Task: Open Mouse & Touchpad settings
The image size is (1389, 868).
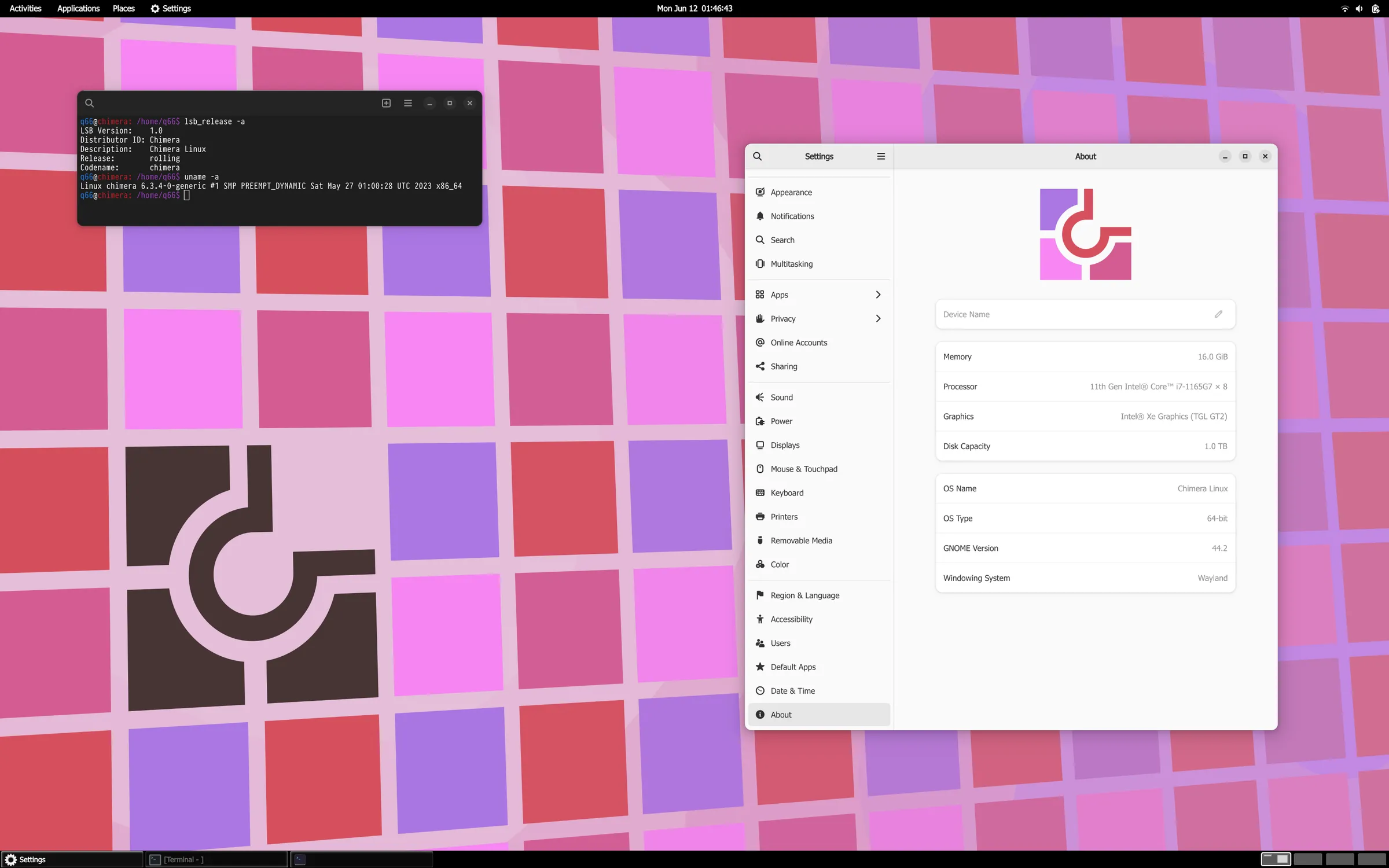Action: [803, 469]
